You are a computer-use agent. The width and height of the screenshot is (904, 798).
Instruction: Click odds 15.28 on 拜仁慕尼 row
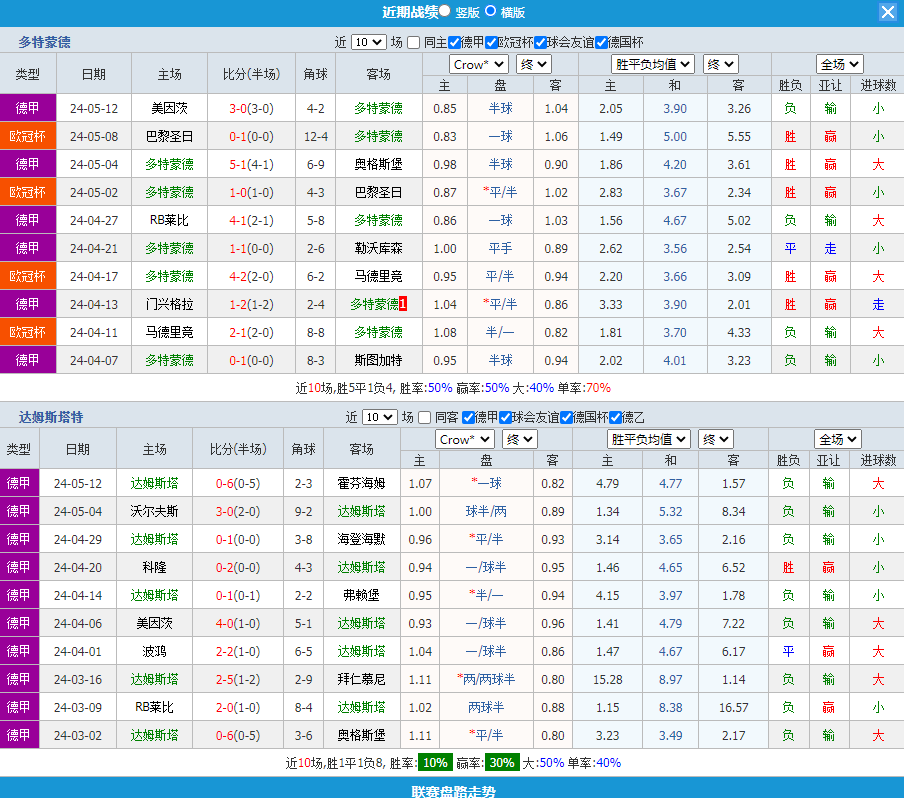[608, 679]
